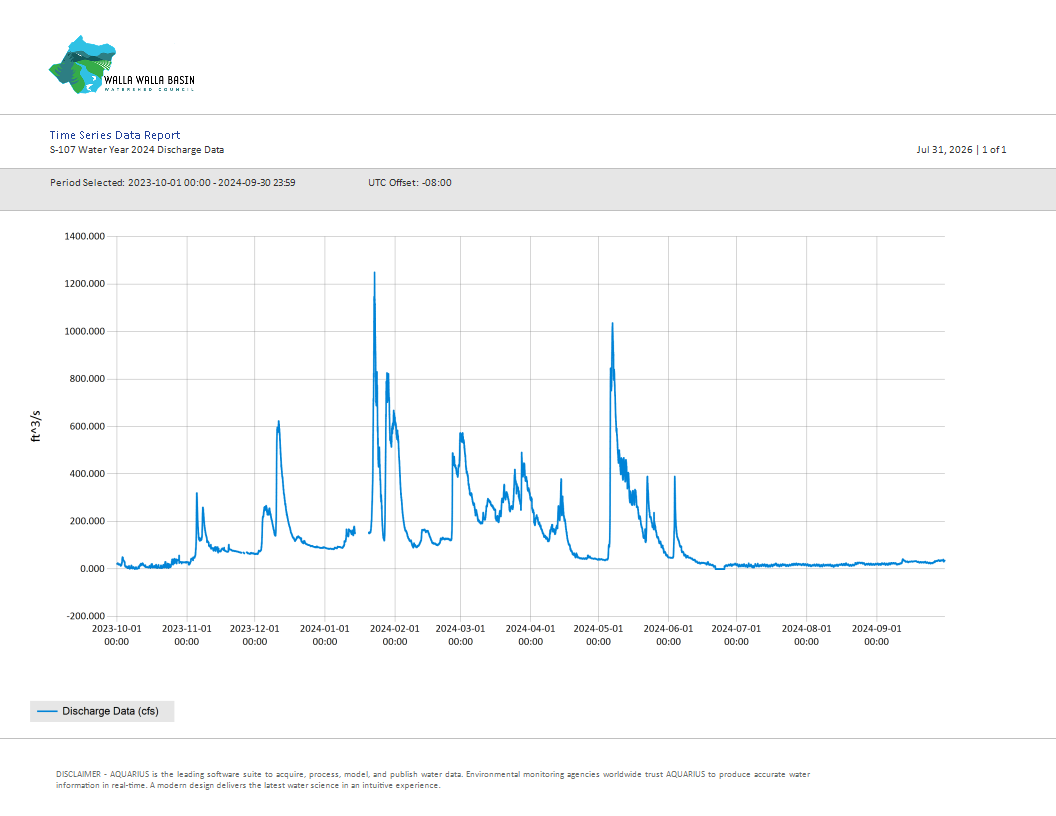This screenshot has height=816, width=1056.
Task: Click the DISCLAIMER AQUARIUS footer text
Action: pos(433,780)
